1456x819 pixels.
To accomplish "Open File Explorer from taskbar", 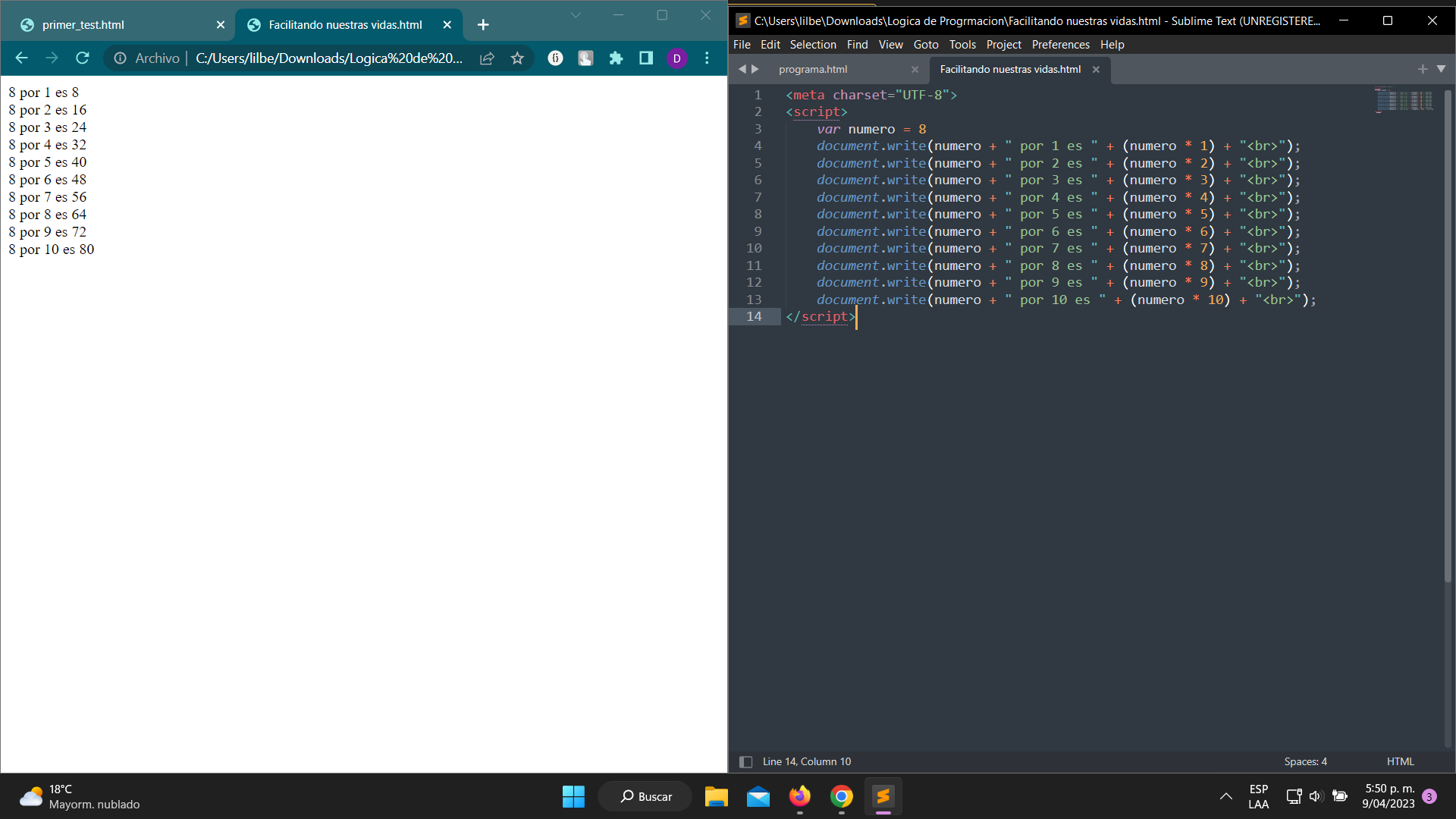I will point(716,796).
